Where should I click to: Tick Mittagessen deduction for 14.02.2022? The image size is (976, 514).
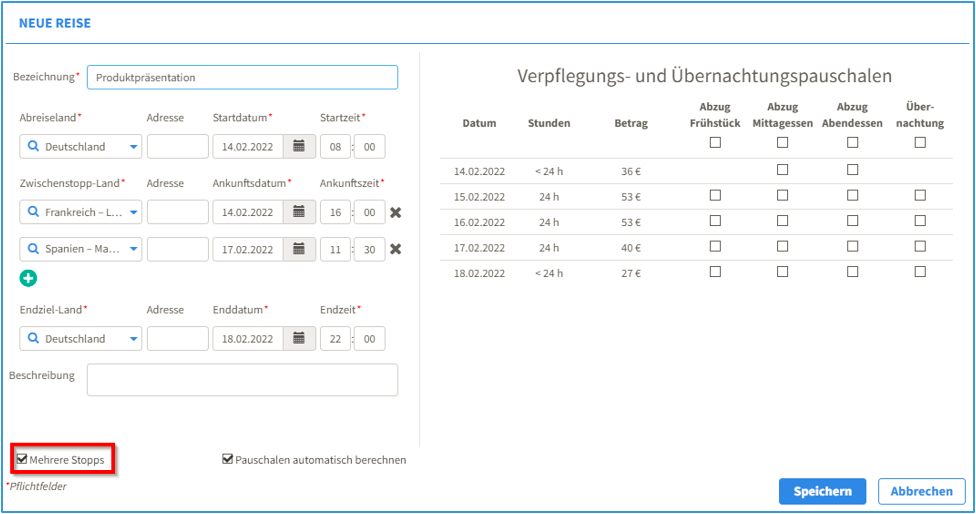[782, 170]
